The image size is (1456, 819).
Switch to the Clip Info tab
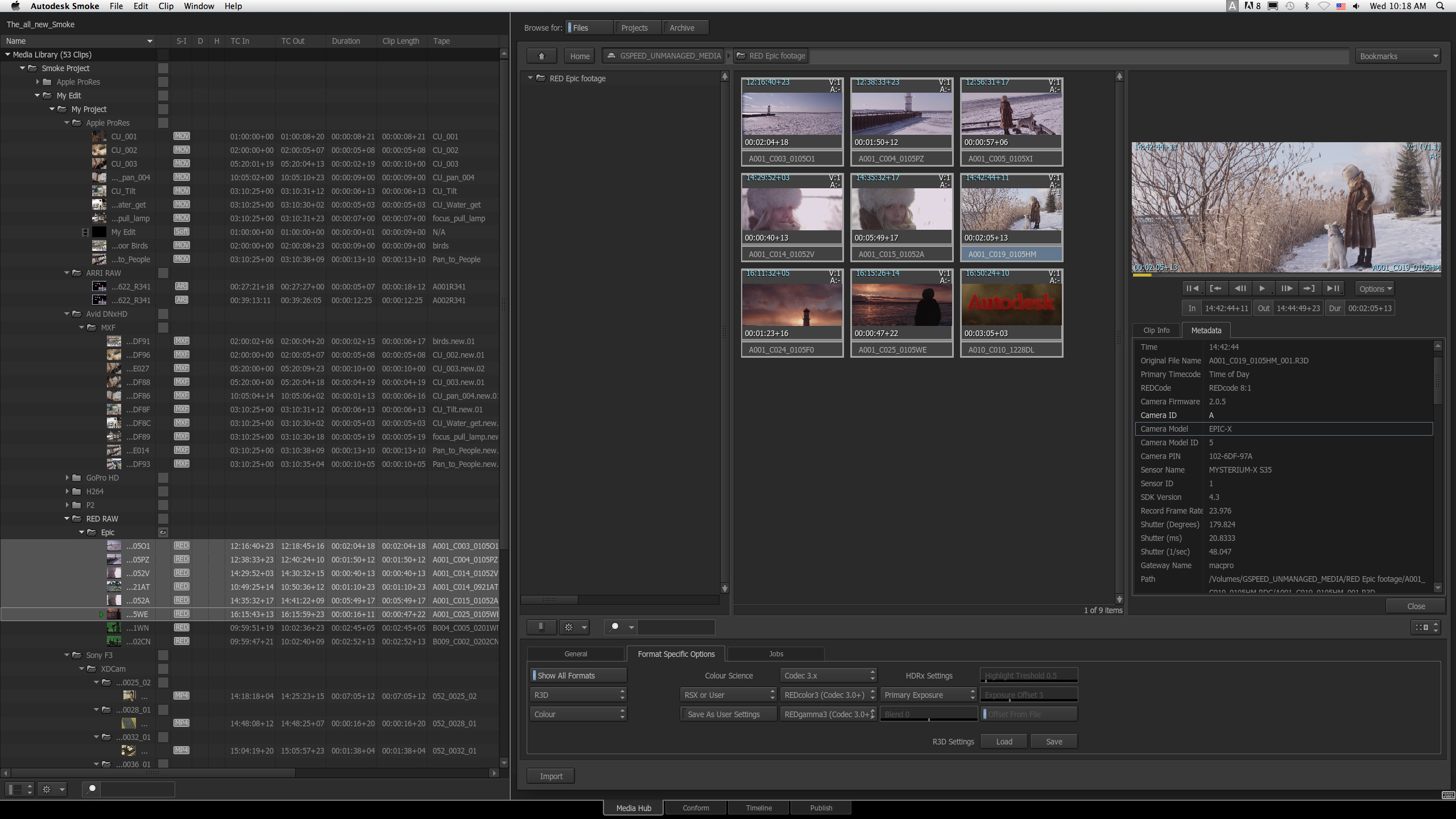click(1156, 330)
